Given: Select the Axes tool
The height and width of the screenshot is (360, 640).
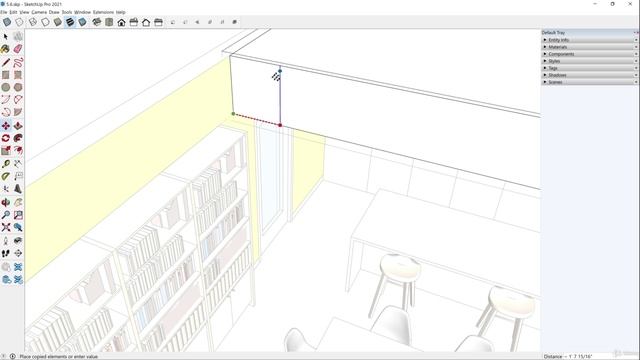Looking at the screenshot, I should tap(6, 189).
